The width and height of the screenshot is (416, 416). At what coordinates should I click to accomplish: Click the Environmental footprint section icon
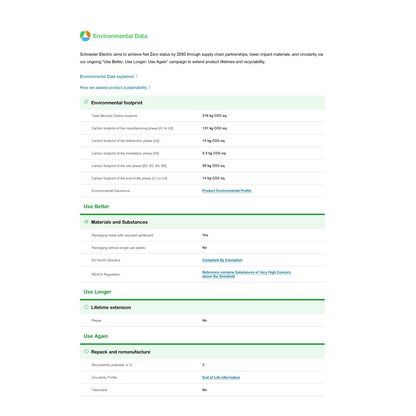coord(86,102)
